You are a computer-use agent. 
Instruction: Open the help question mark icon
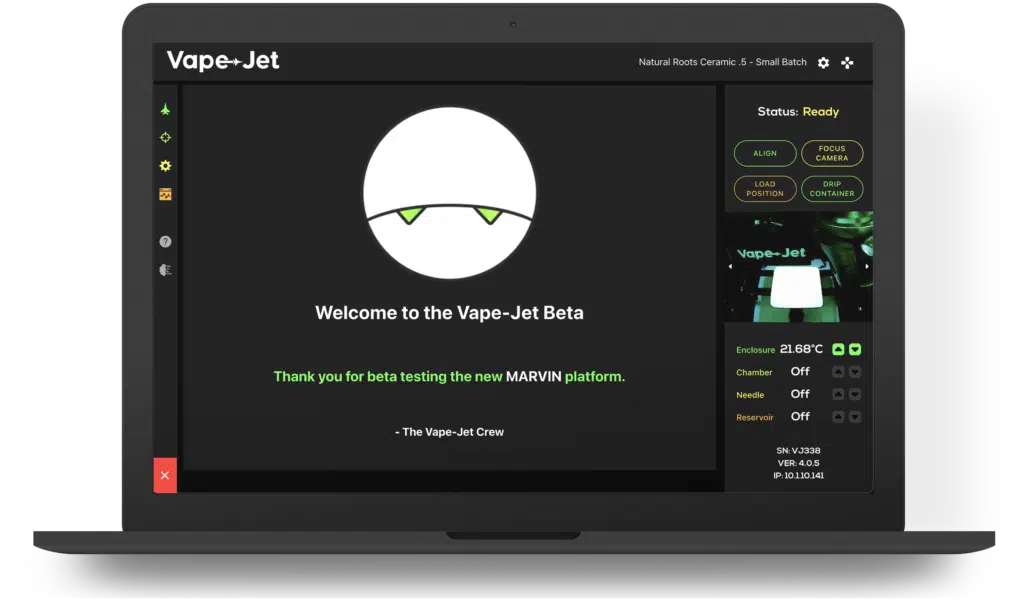coord(165,242)
